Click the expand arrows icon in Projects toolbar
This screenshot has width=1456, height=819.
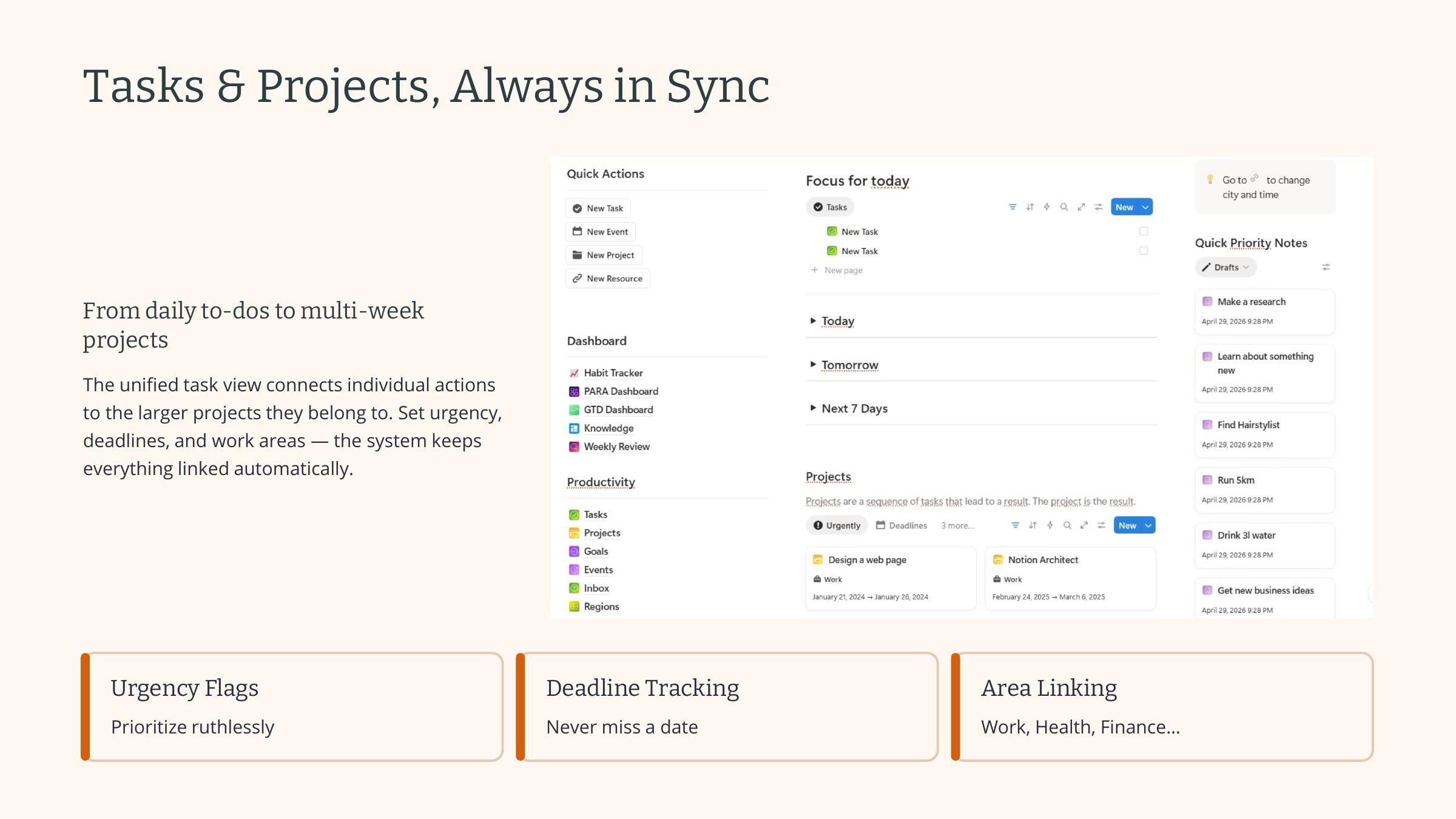tap(1084, 525)
